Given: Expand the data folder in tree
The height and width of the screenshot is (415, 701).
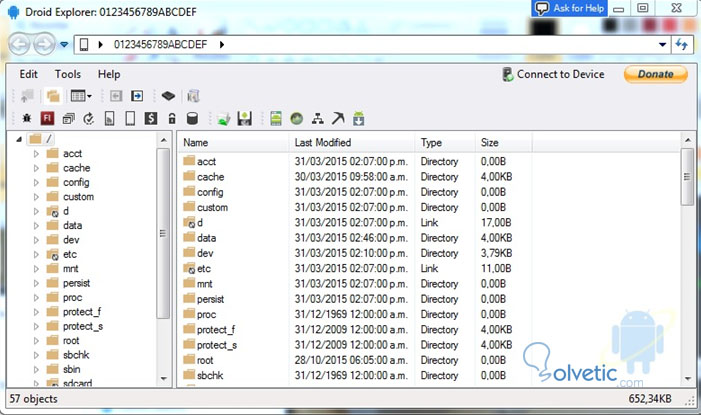Looking at the screenshot, I should pyautogui.click(x=36, y=226).
